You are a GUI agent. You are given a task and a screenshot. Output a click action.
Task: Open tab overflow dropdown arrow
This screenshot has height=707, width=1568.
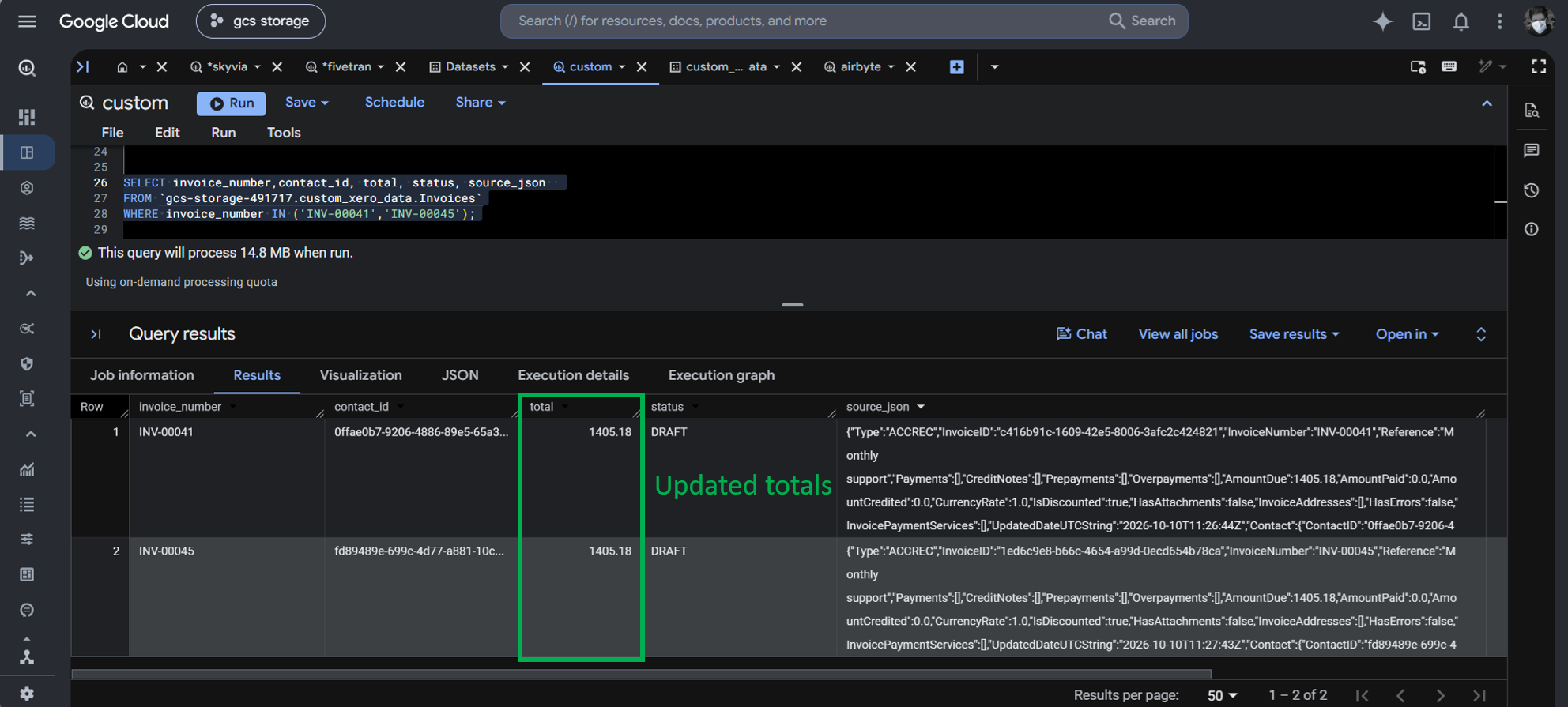pyautogui.click(x=994, y=67)
